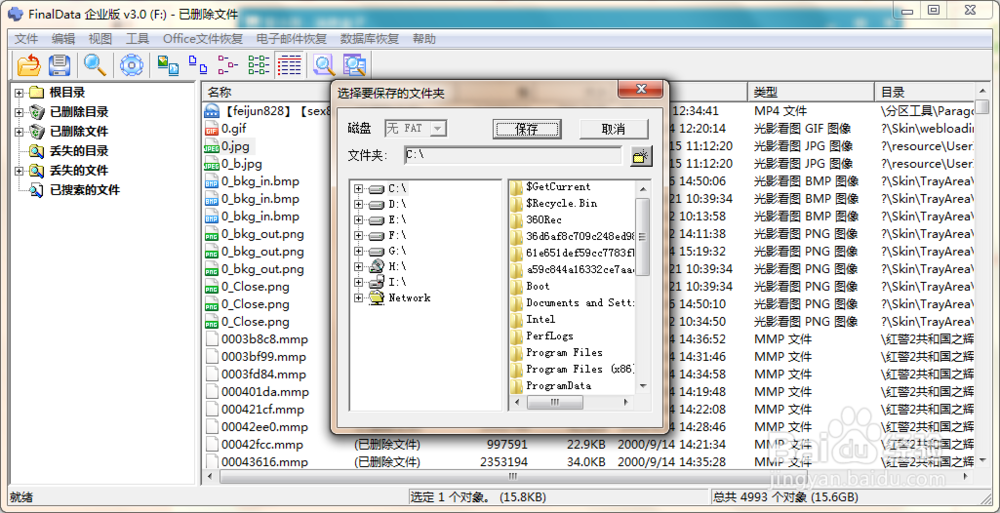Open the 帮助 menu

tap(424, 38)
